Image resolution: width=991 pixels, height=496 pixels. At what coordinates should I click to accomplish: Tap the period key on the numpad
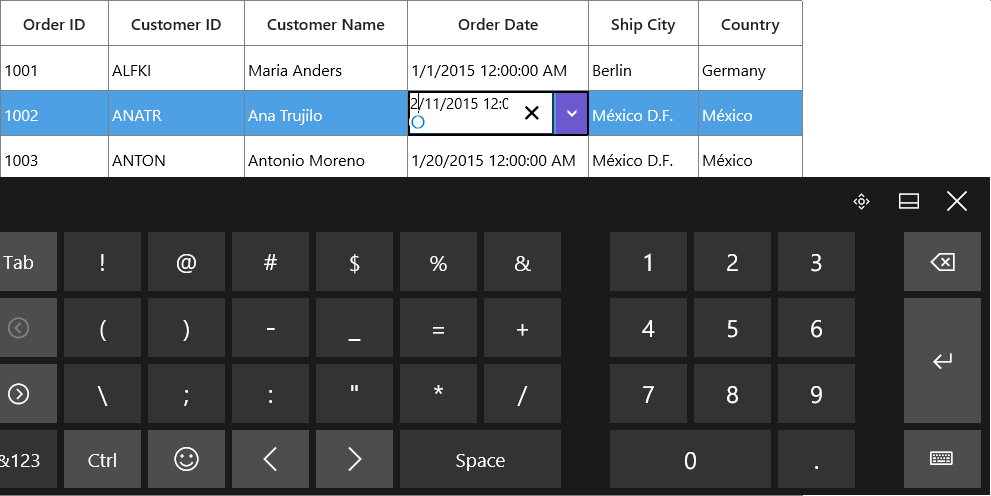coord(817,459)
